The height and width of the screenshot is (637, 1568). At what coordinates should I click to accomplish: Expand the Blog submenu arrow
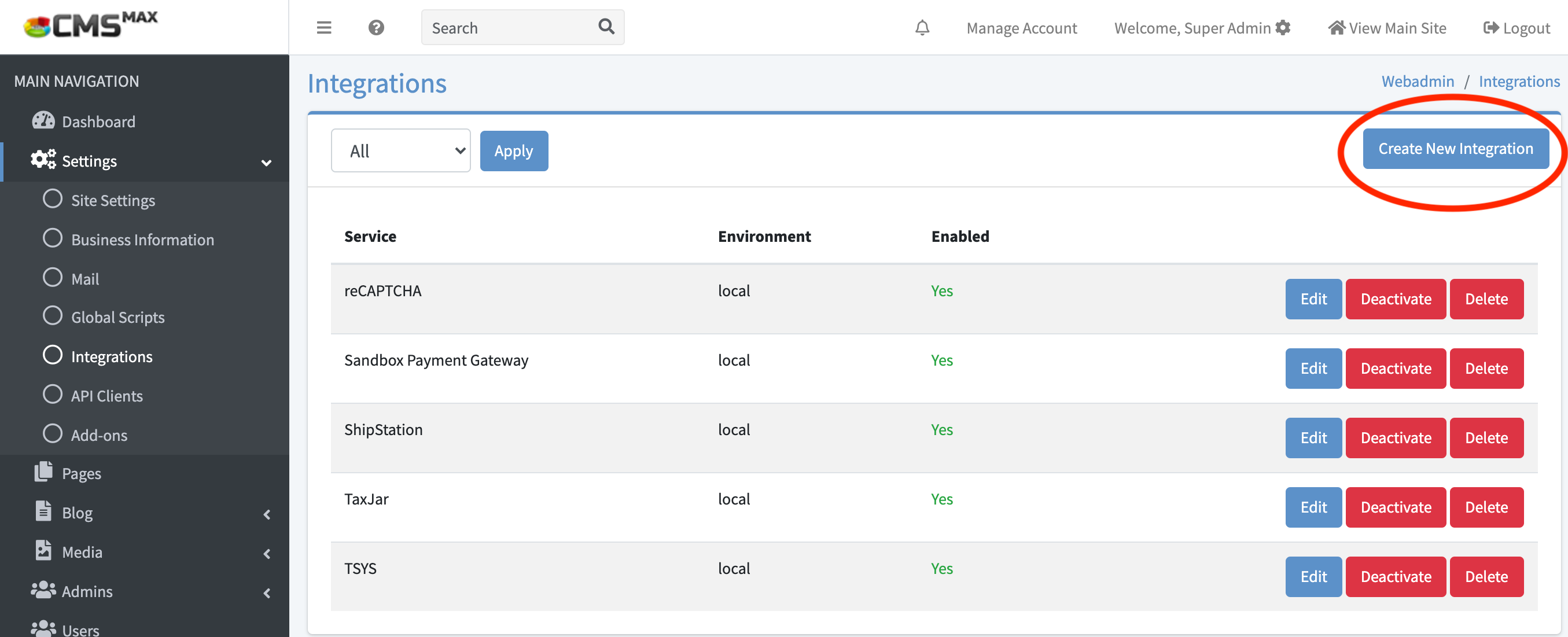(x=267, y=514)
